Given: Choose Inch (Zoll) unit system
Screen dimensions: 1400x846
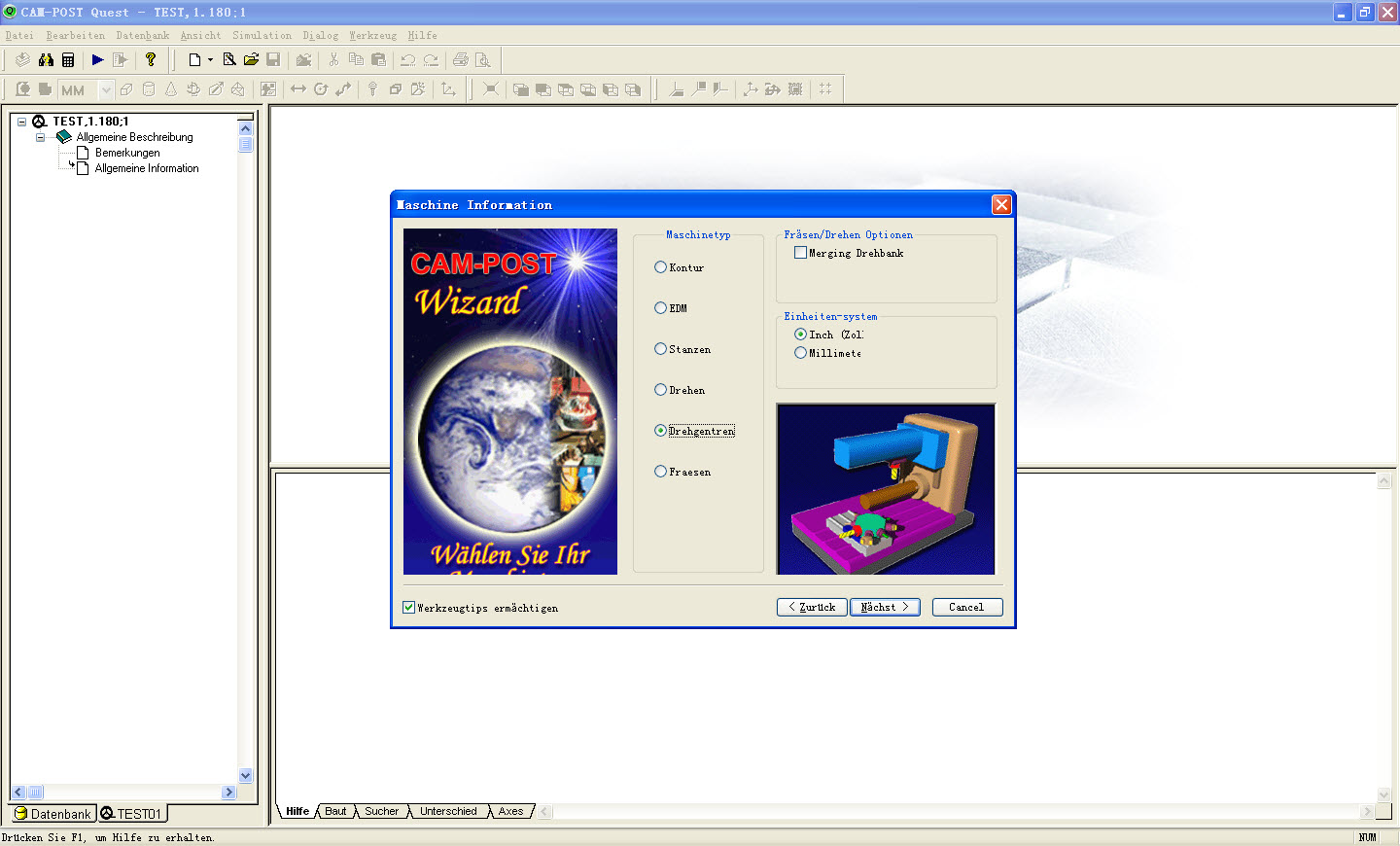Looking at the screenshot, I should point(828,335).
